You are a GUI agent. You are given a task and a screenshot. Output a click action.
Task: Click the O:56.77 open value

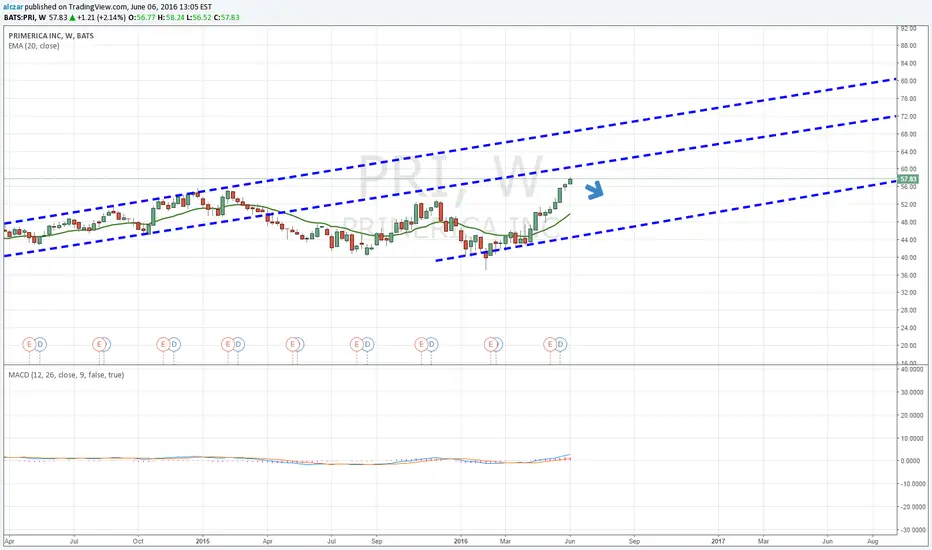pyautogui.click(x=143, y=17)
